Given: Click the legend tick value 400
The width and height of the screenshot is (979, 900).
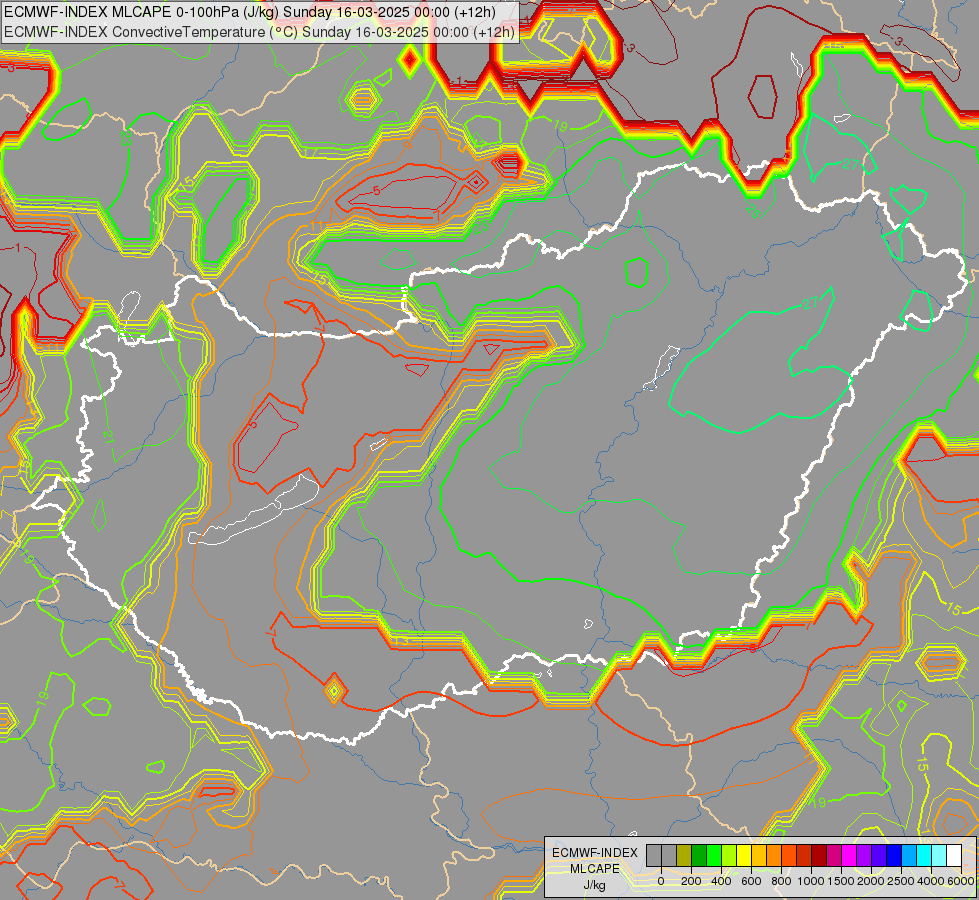Looking at the screenshot, I should (721, 881).
